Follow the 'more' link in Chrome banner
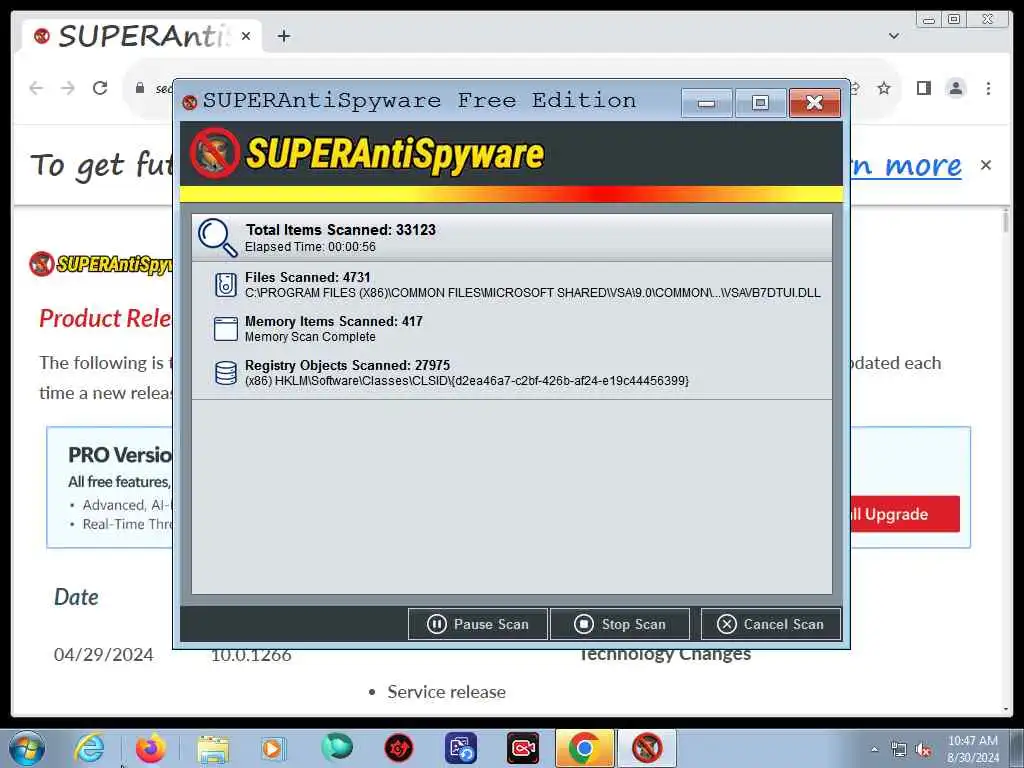Image resolution: width=1024 pixels, height=768 pixels. [923, 166]
